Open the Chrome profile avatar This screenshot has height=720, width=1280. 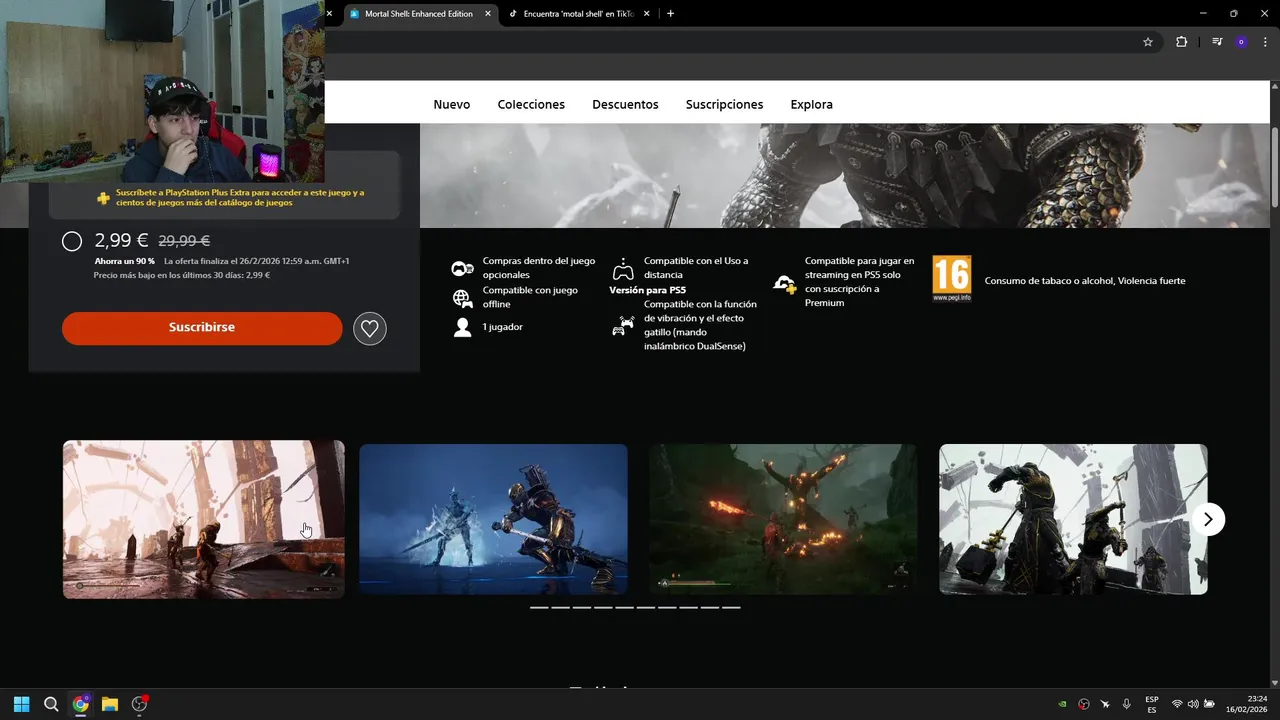click(1241, 42)
